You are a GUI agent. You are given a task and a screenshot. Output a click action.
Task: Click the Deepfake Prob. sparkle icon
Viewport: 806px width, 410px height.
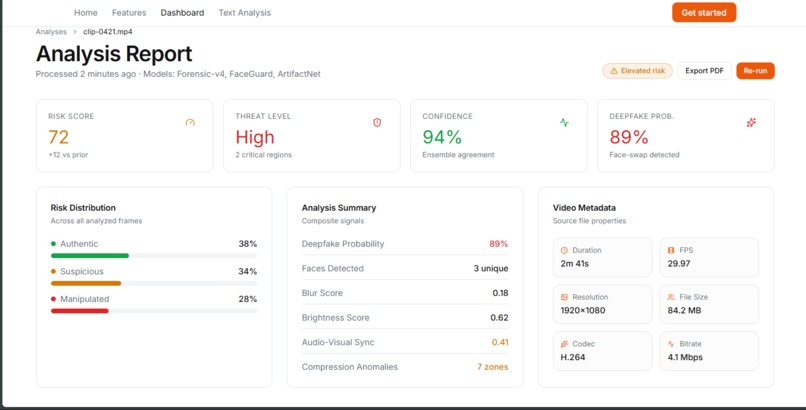tap(752, 122)
